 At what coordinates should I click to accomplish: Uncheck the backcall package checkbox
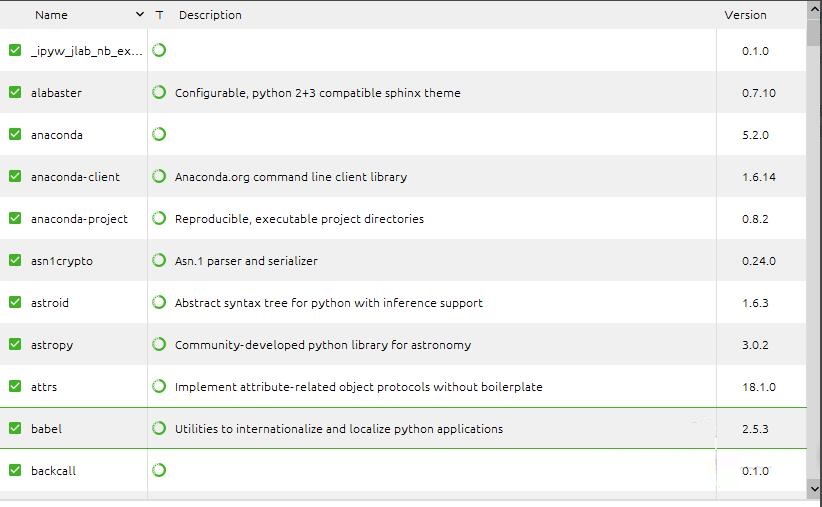click(15, 470)
